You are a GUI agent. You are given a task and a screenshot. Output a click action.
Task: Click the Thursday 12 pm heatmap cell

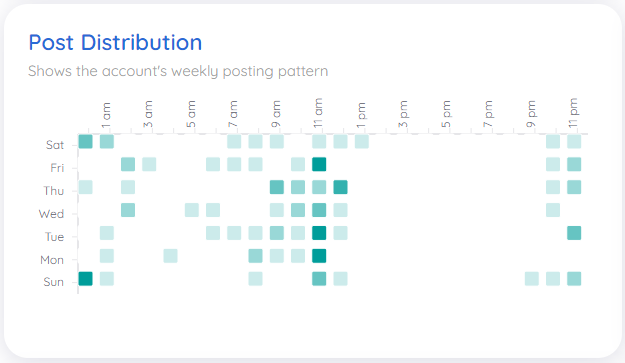coord(340,187)
